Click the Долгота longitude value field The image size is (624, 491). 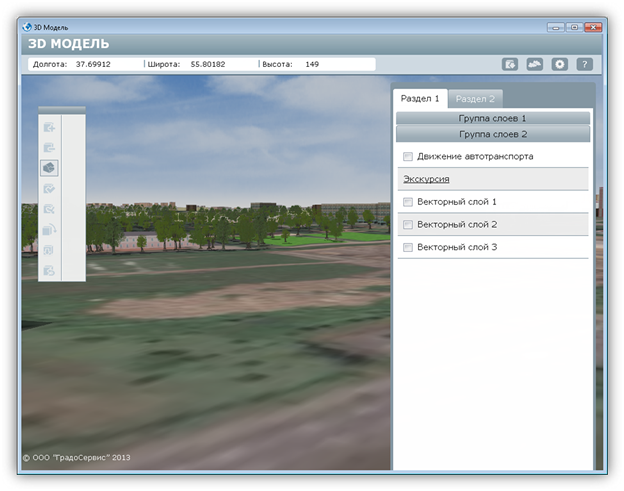coord(93,64)
